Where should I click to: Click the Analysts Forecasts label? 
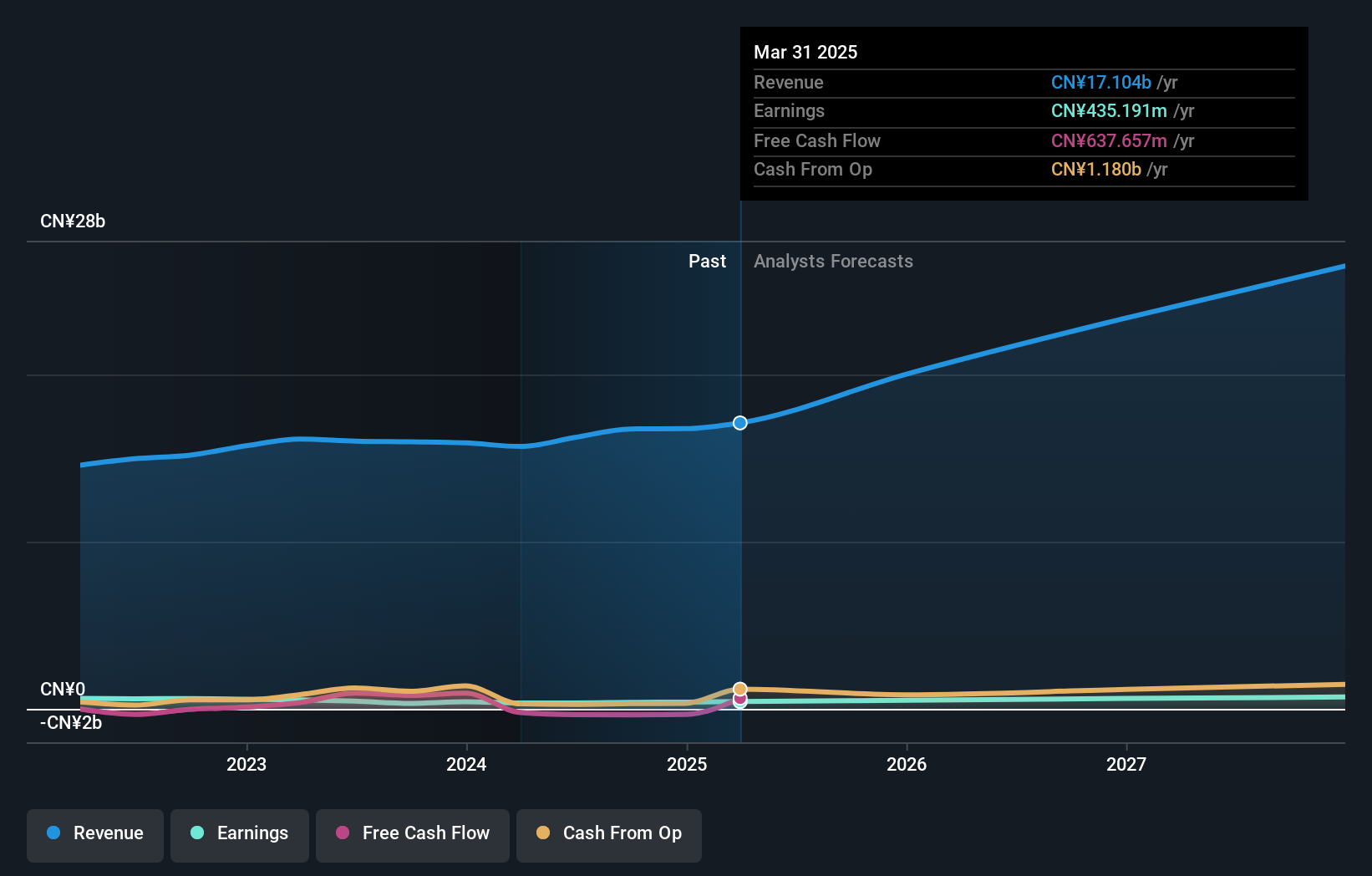[833, 262]
